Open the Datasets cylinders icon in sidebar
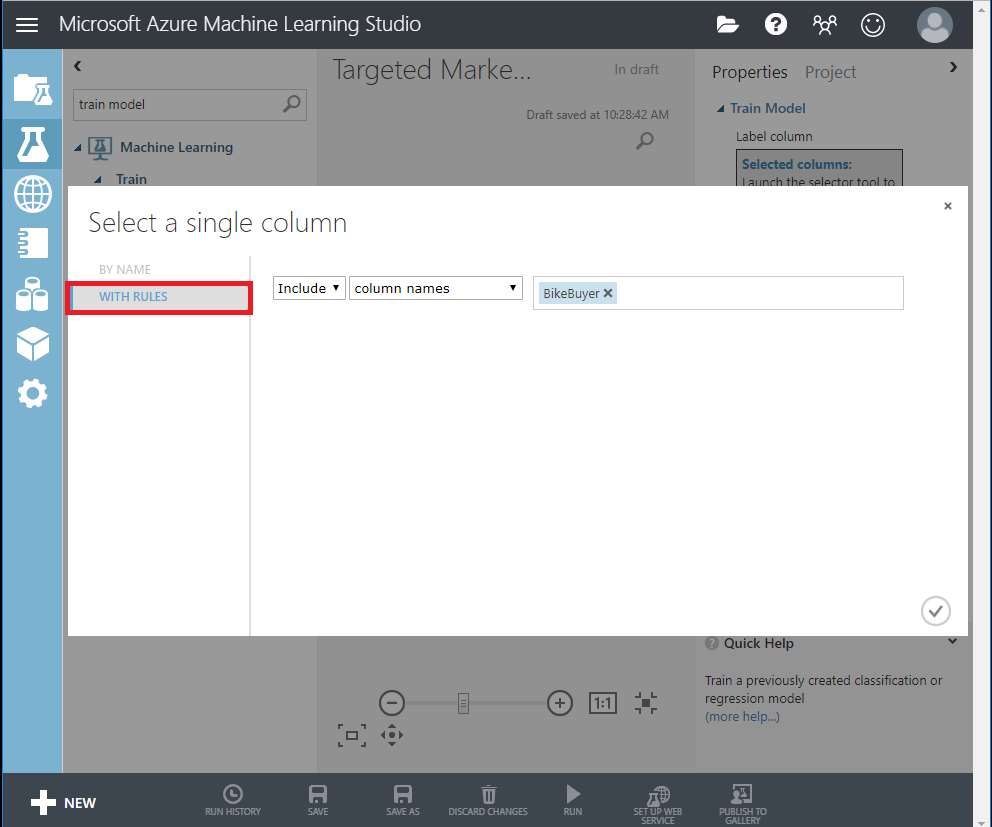This screenshot has height=827, width=992. [x=32, y=295]
